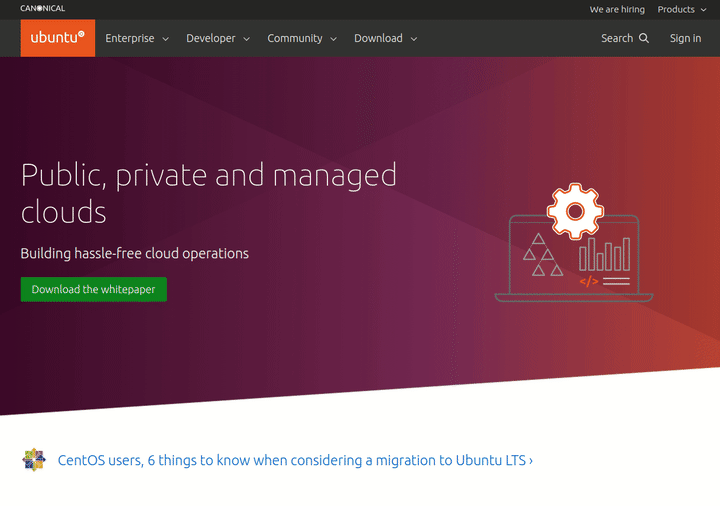Click the laptop gear cloud illustration
Screen dimensions: 720x506
pyautogui.click(x=574, y=242)
